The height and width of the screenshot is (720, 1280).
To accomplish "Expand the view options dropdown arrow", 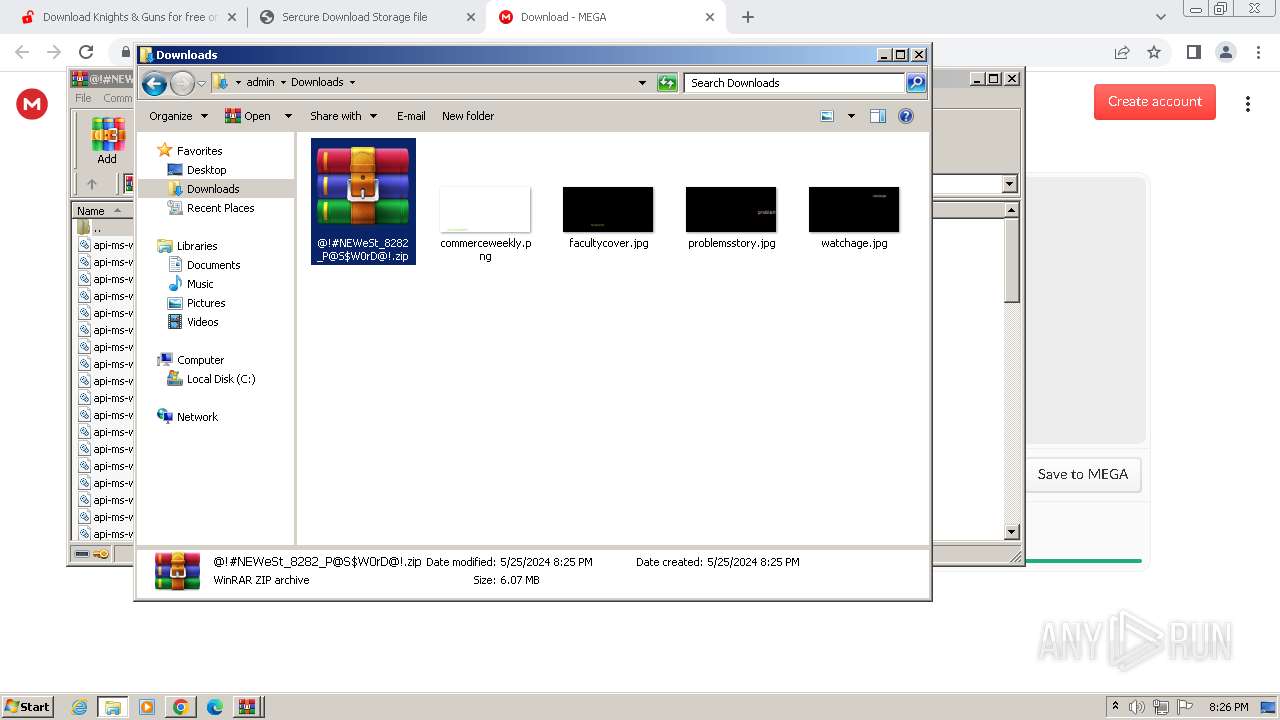I will pyautogui.click(x=851, y=116).
